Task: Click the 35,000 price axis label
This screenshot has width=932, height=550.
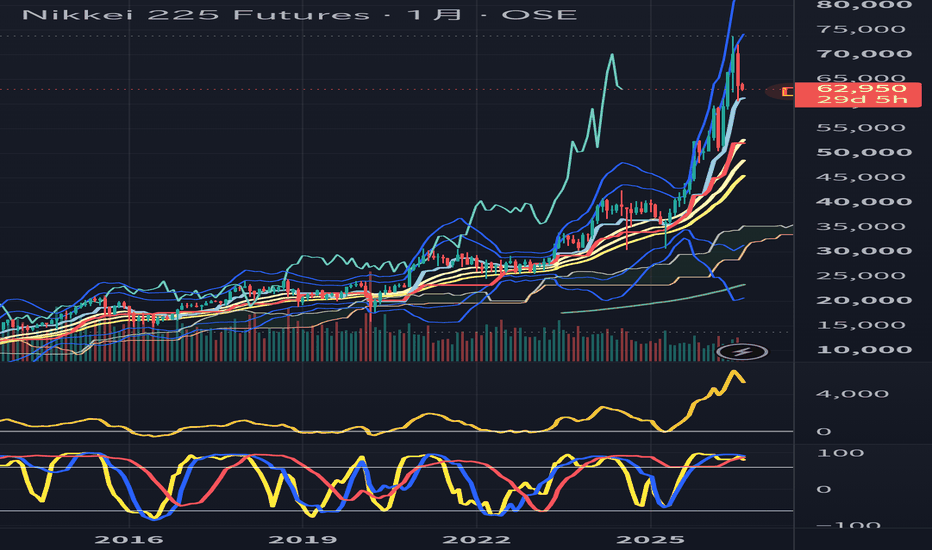Action: pos(861,226)
